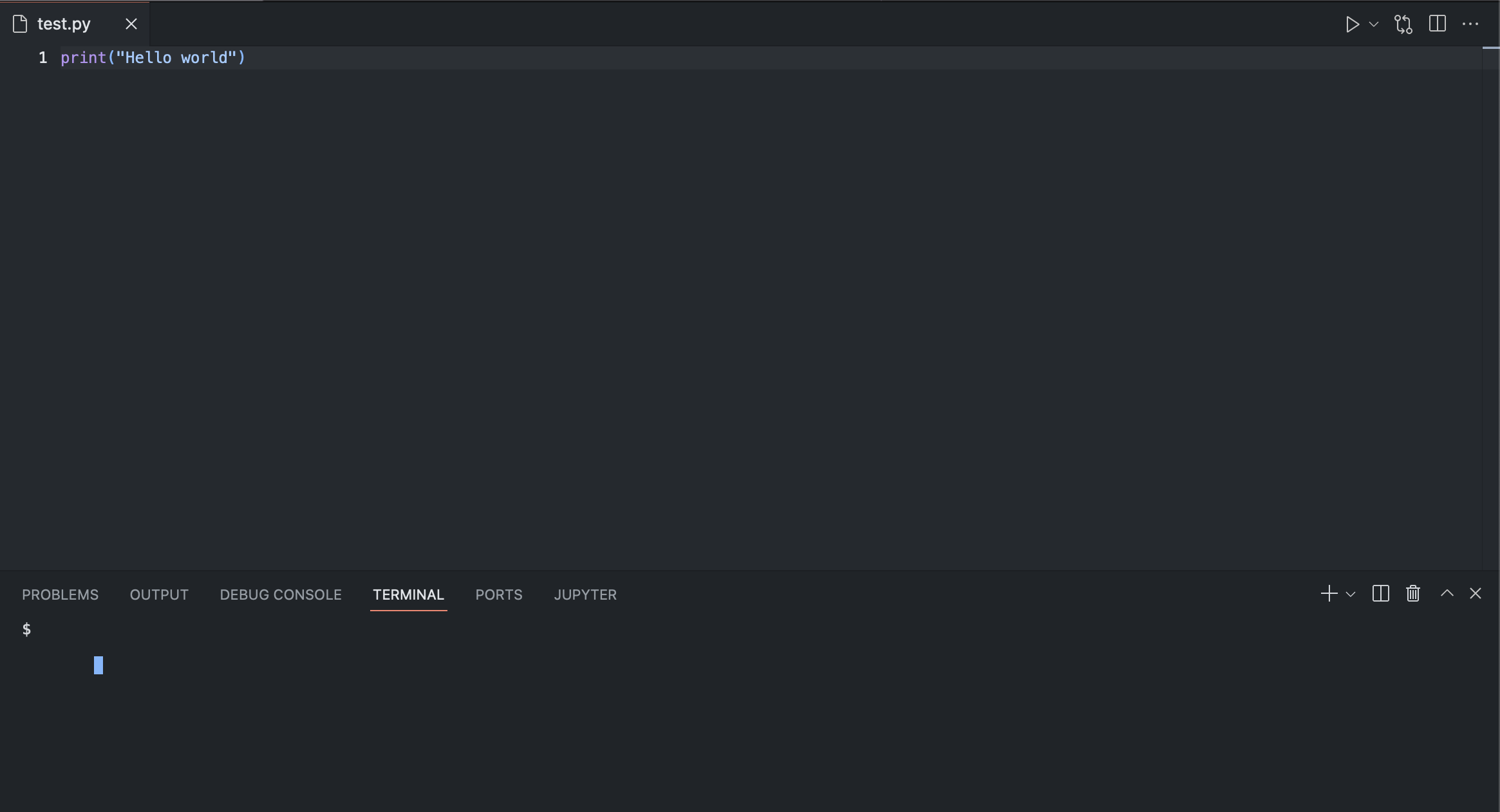The width and height of the screenshot is (1500, 812).
Task: Open a new terminal with the plus icon
Action: [1328, 593]
